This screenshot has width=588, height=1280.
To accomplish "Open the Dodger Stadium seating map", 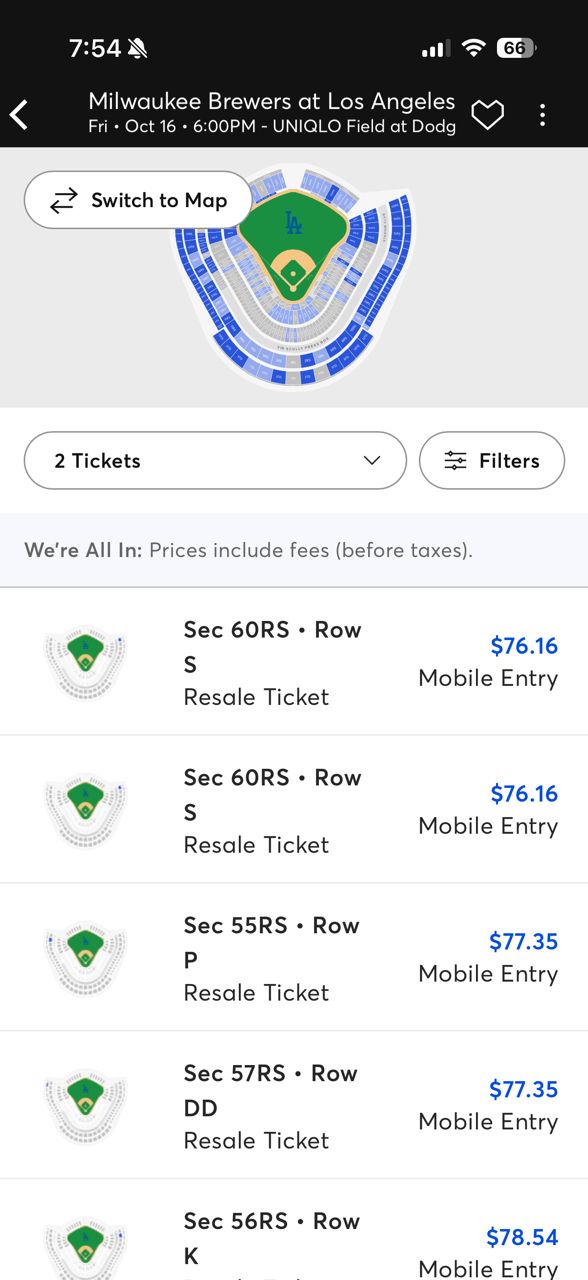I will tap(294, 277).
